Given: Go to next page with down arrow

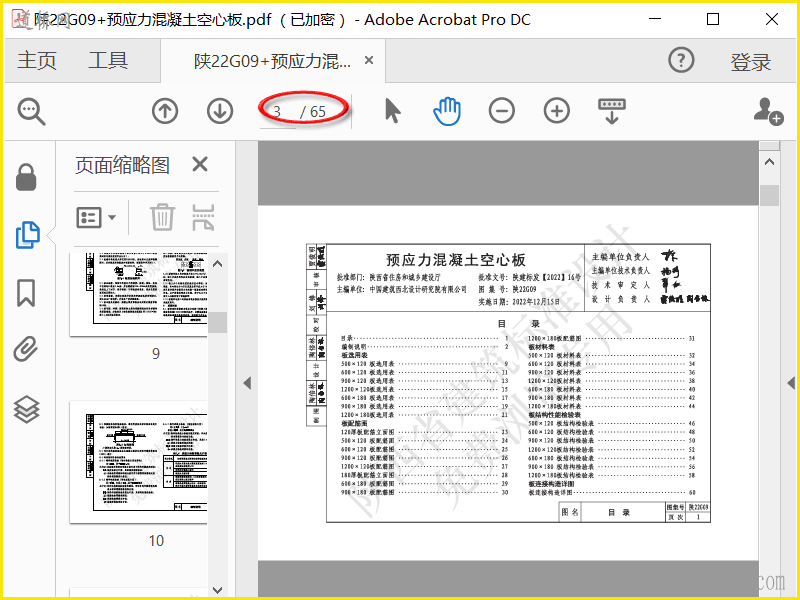Looking at the screenshot, I should [220, 111].
